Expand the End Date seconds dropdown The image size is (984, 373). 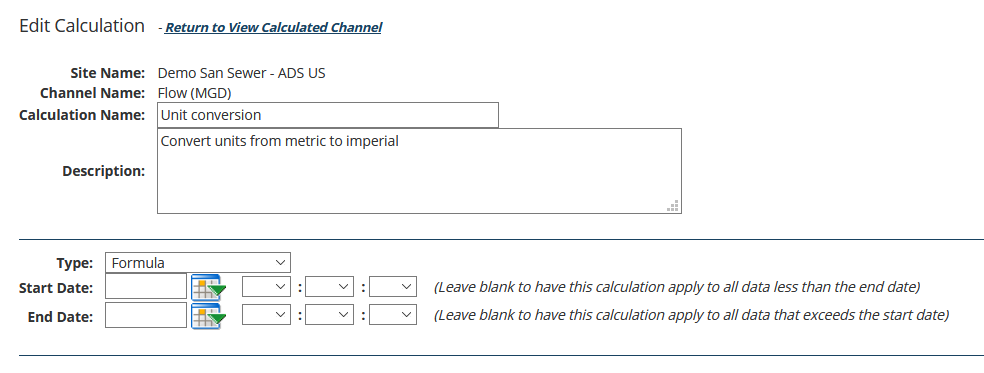393,315
